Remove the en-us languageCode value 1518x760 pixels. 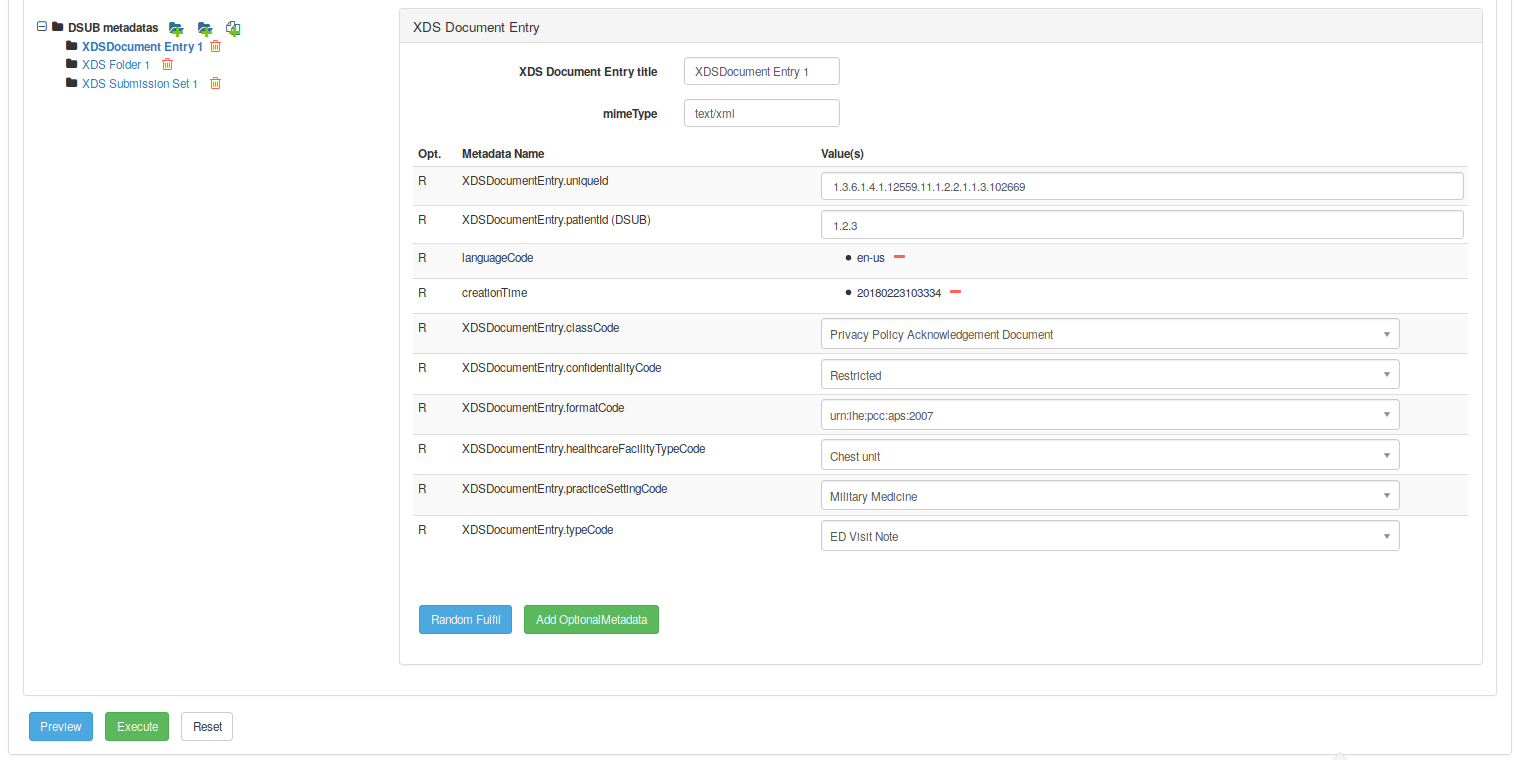coord(899,257)
